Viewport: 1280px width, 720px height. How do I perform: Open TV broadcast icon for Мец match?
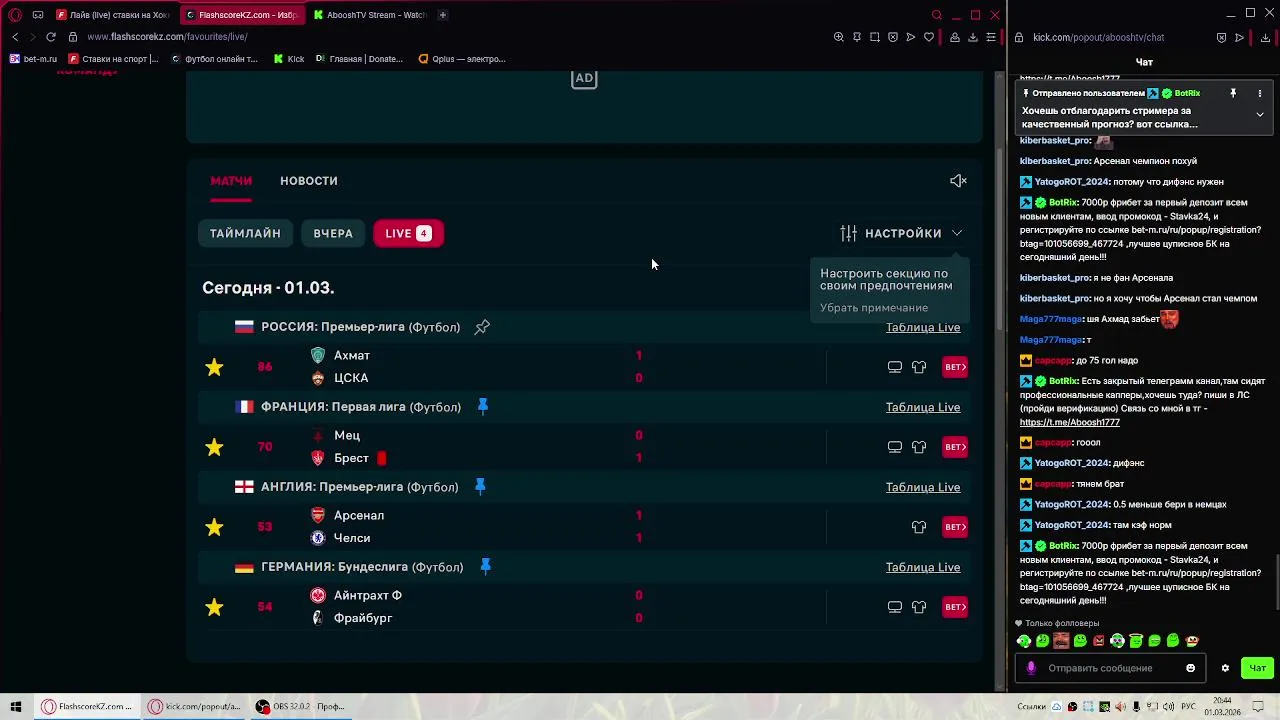tap(895, 447)
